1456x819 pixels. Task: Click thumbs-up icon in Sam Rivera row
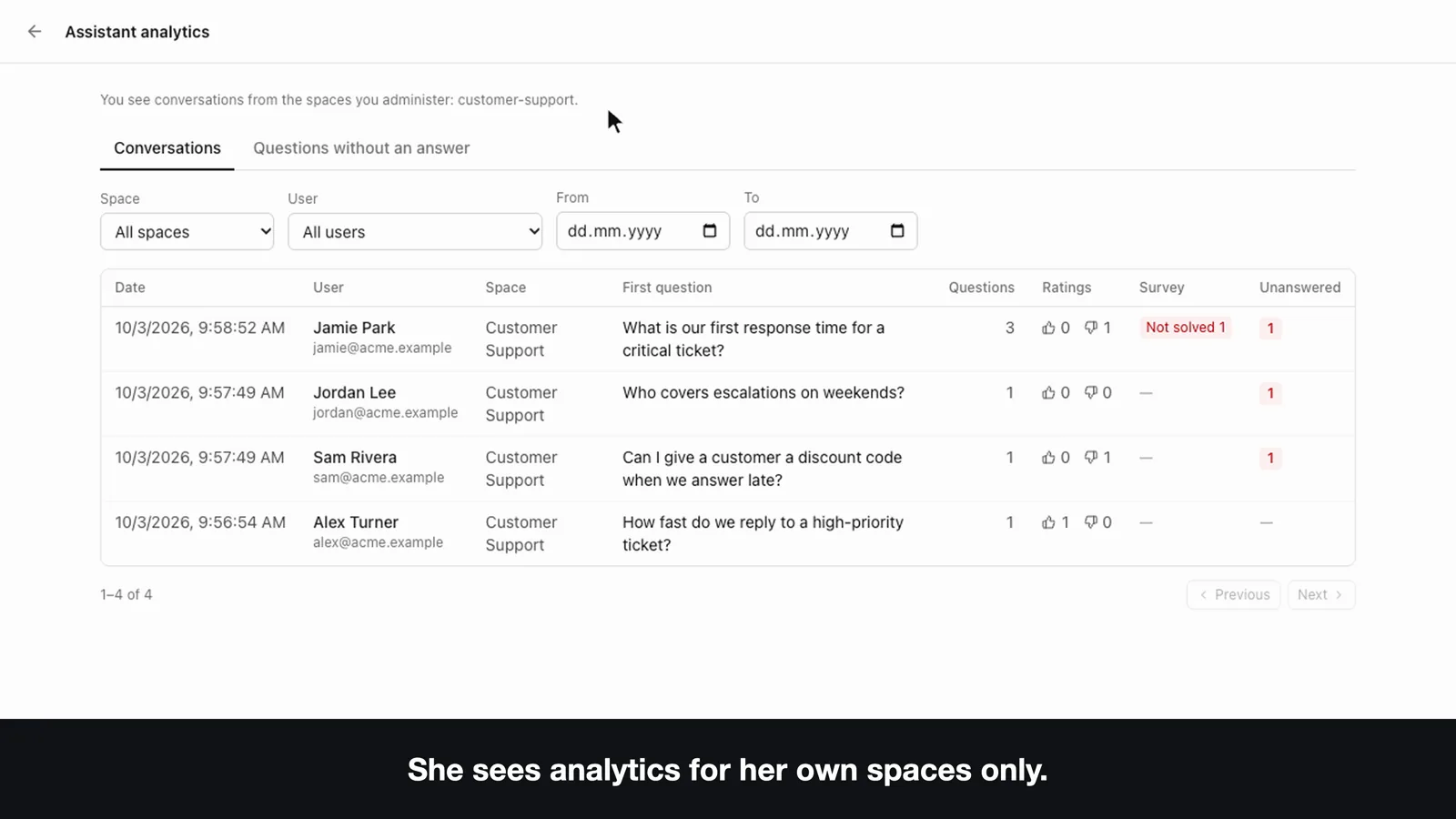[x=1048, y=458]
